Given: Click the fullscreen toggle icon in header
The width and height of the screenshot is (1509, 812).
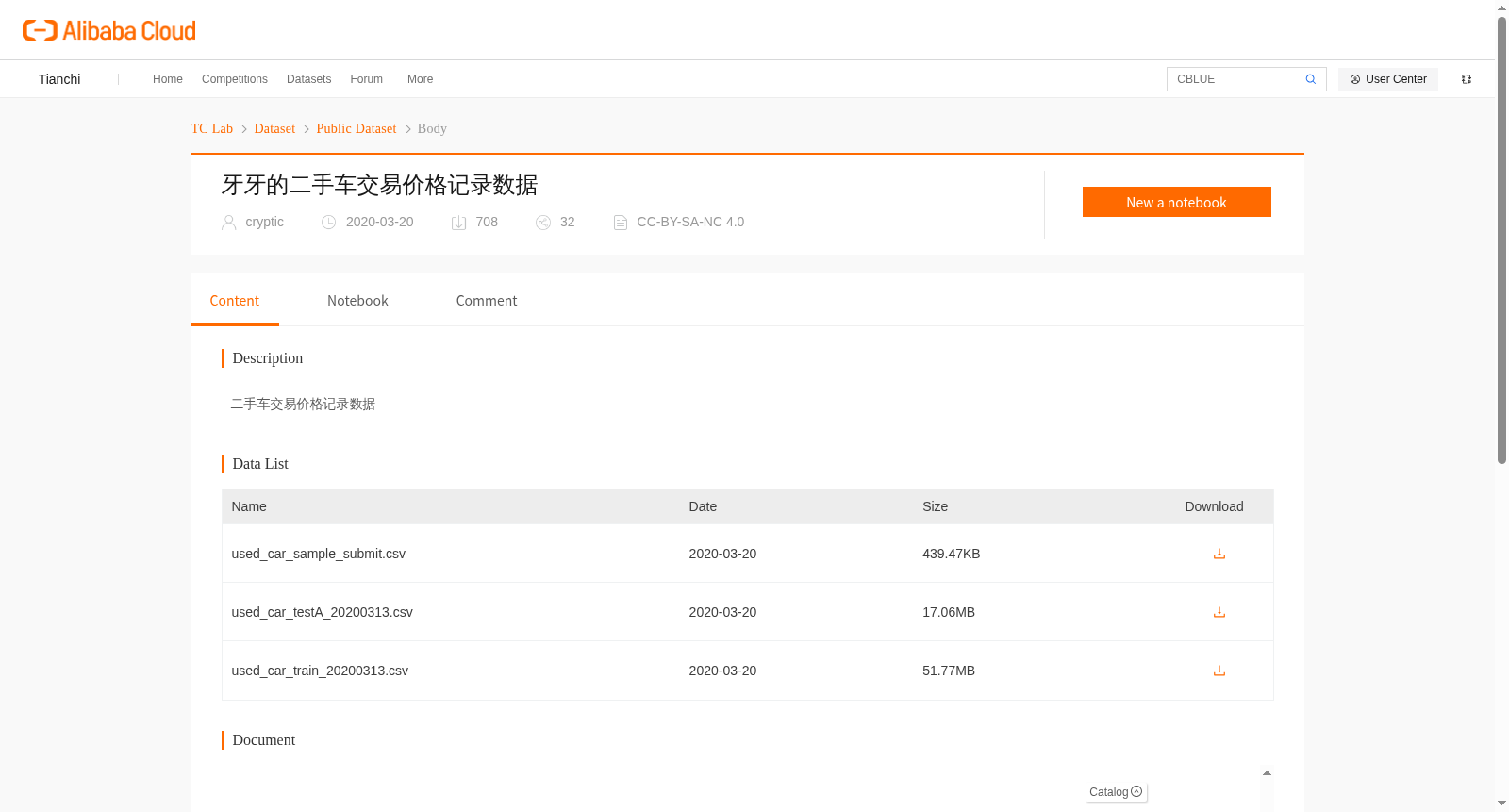Looking at the screenshot, I should pos(1467,79).
